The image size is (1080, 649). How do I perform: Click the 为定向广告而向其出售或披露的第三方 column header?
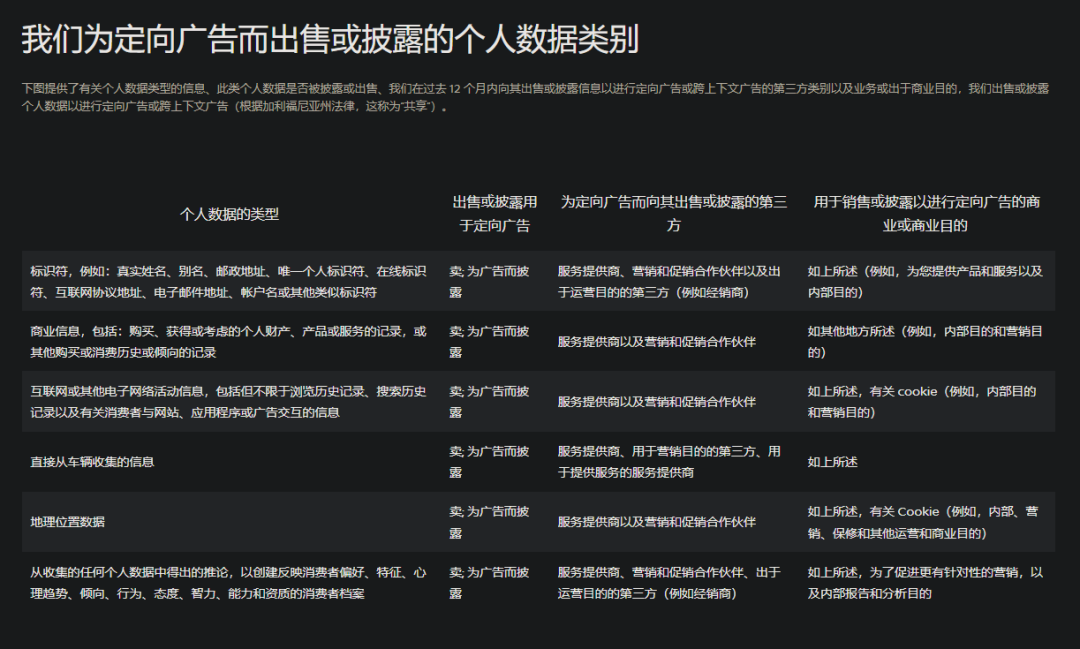[673, 214]
